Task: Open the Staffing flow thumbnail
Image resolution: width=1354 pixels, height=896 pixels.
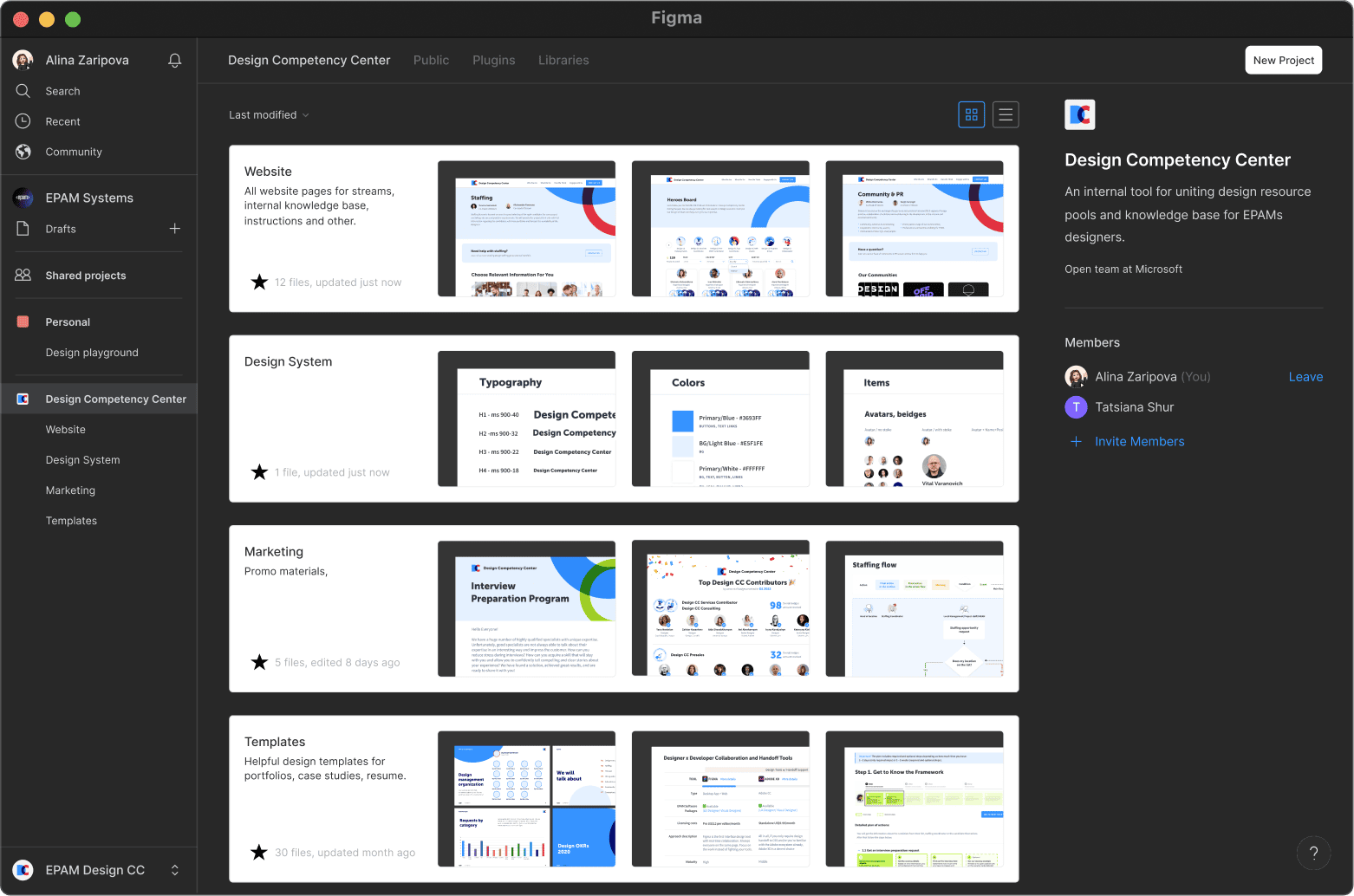Action: 915,608
